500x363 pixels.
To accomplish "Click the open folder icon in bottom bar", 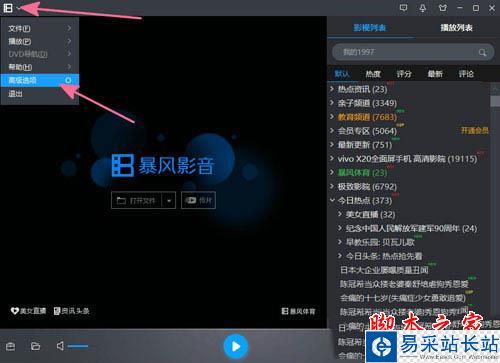I will 35,346.
